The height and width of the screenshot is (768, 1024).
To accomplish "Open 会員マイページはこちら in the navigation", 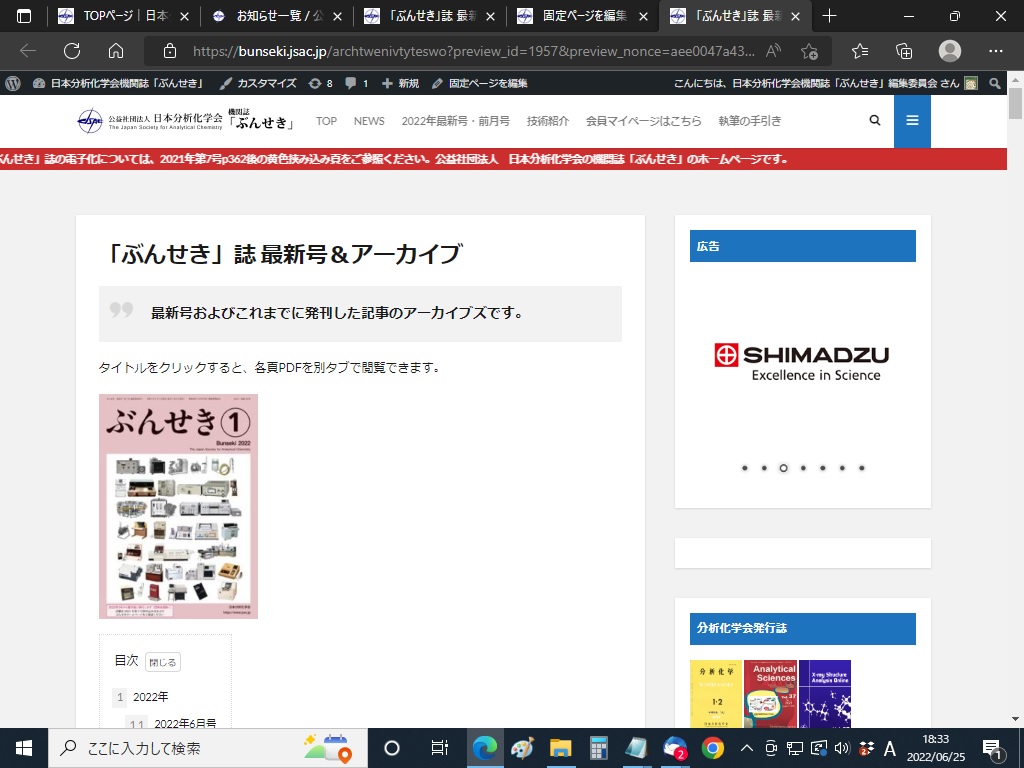I will pos(643,121).
